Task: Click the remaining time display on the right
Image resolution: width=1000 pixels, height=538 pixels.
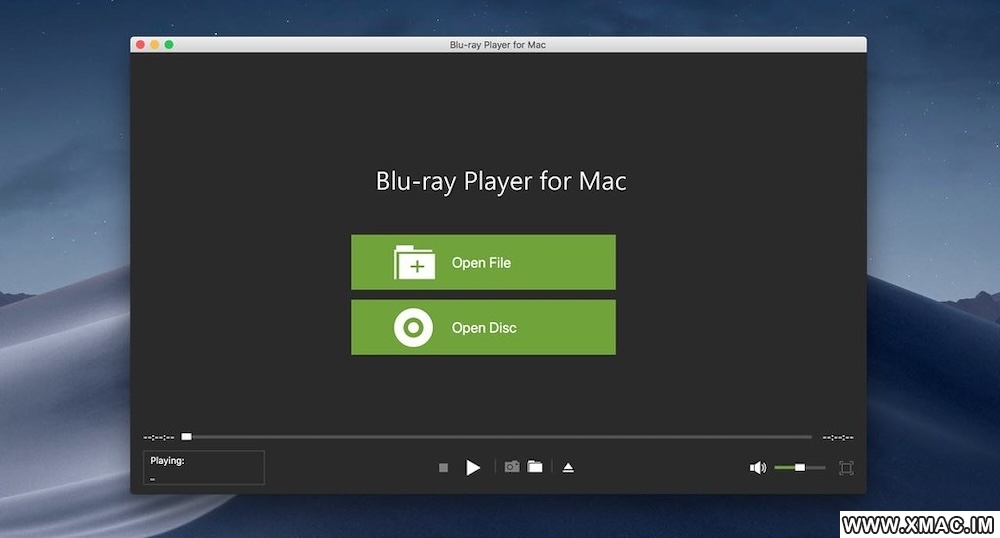Action: (x=838, y=437)
